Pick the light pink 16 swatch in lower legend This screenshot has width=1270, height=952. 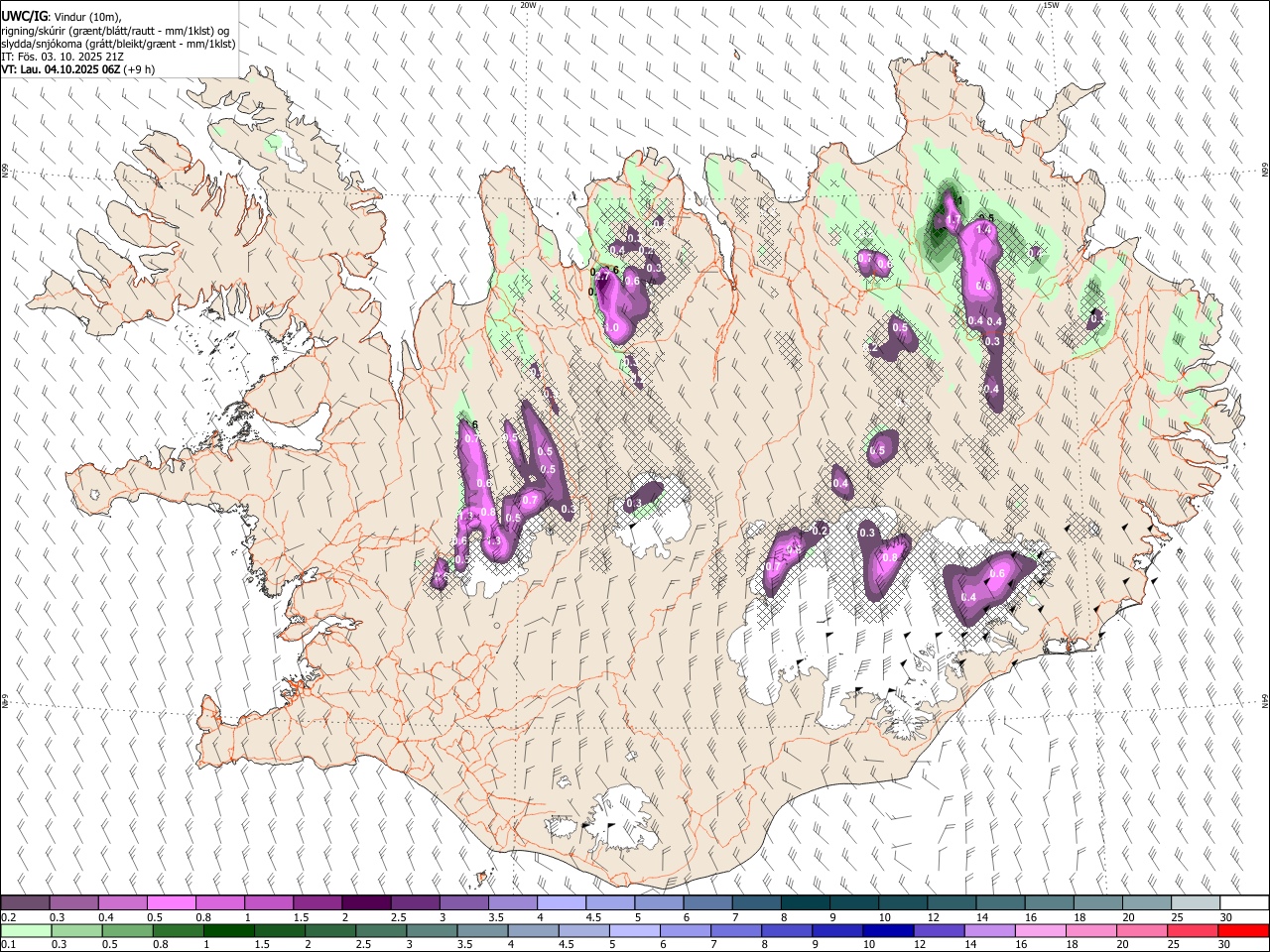pyautogui.click(x=1041, y=931)
